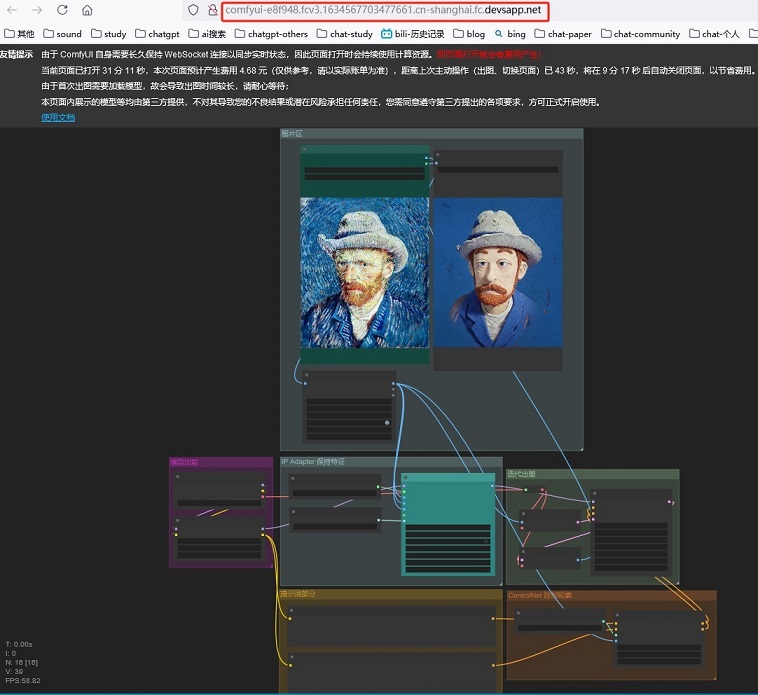Select the Van Gogh portrait input image
758x695 pixels.
[364, 273]
